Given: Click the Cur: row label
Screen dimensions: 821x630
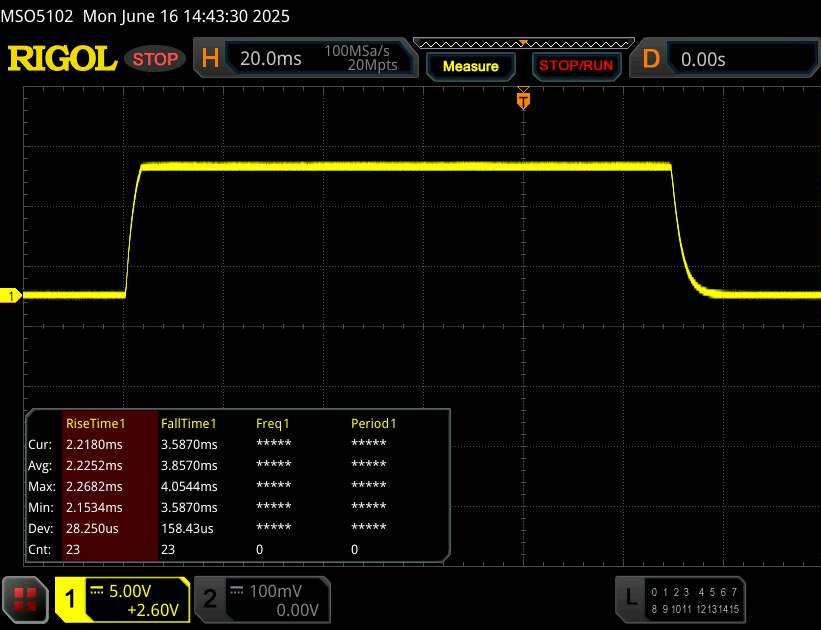Looking at the screenshot, I should point(40,445).
